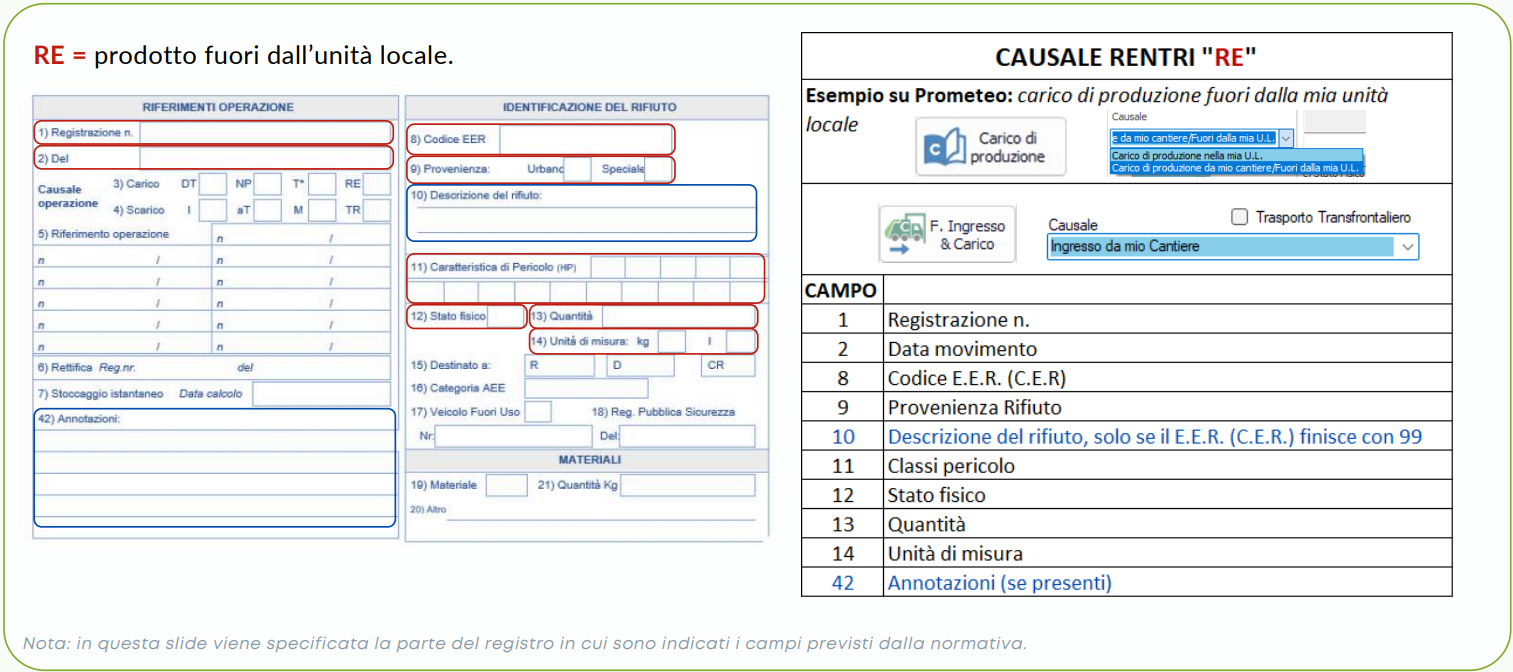This screenshot has height=672, width=1513.
Task: Tick the Urbano provenienza box
Action: coord(577,170)
